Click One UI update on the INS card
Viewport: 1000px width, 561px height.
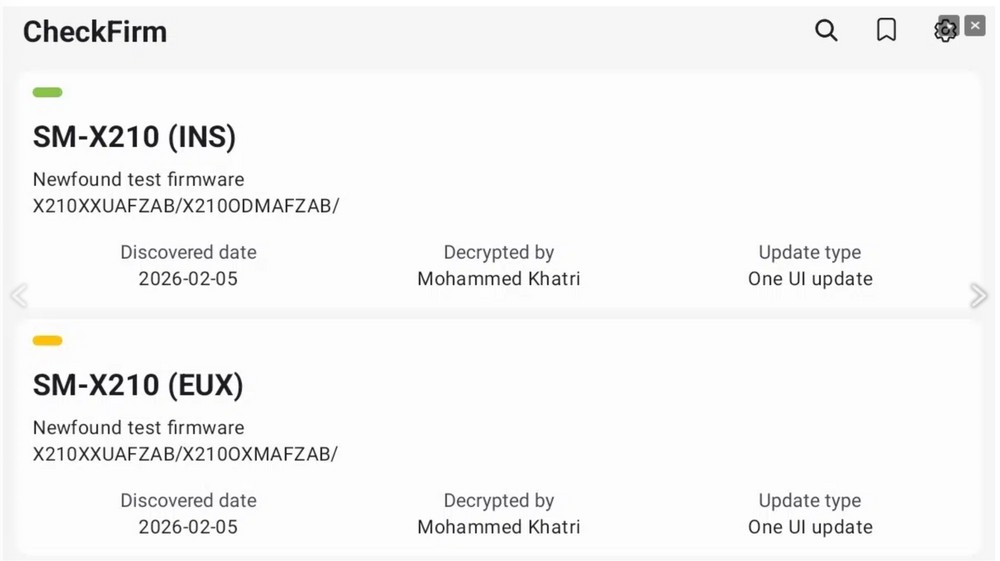pyautogui.click(x=810, y=279)
